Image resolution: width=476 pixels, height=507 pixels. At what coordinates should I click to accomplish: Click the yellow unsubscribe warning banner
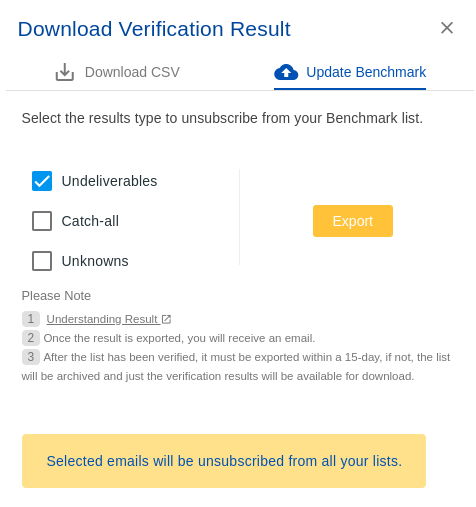224,461
